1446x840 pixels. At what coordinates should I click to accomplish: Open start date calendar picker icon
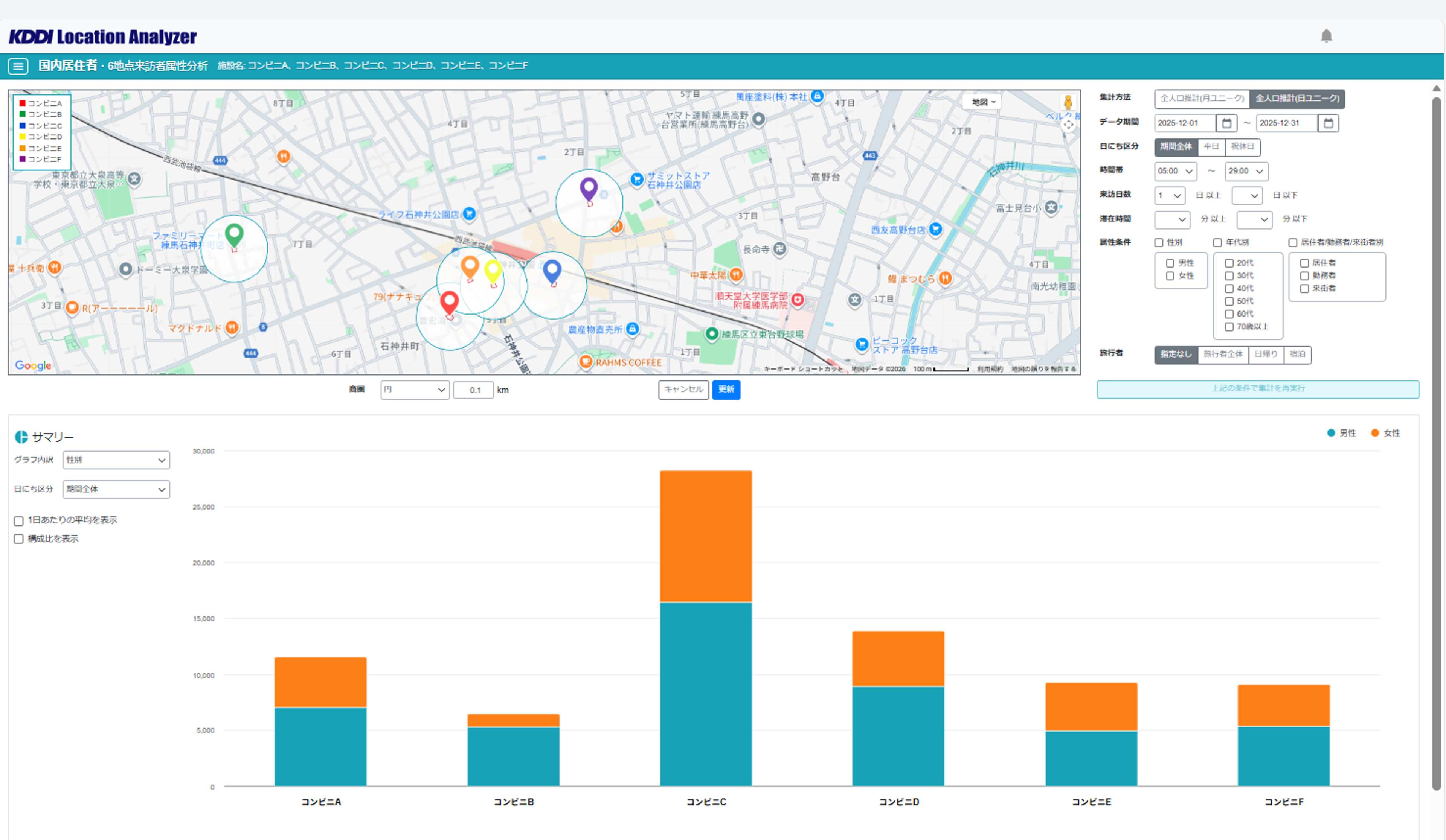click(1226, 123)
